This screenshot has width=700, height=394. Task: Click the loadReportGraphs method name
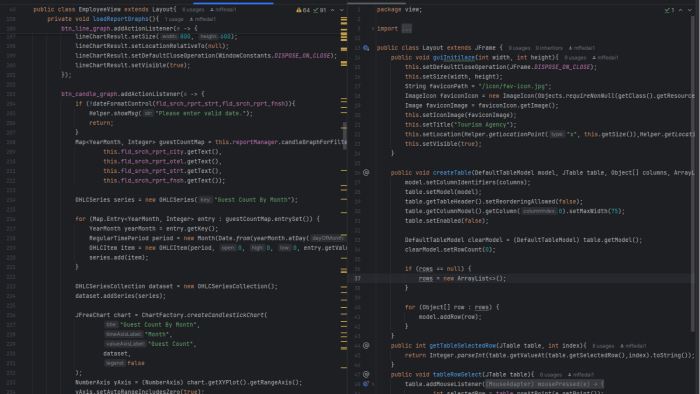[121, 19]
